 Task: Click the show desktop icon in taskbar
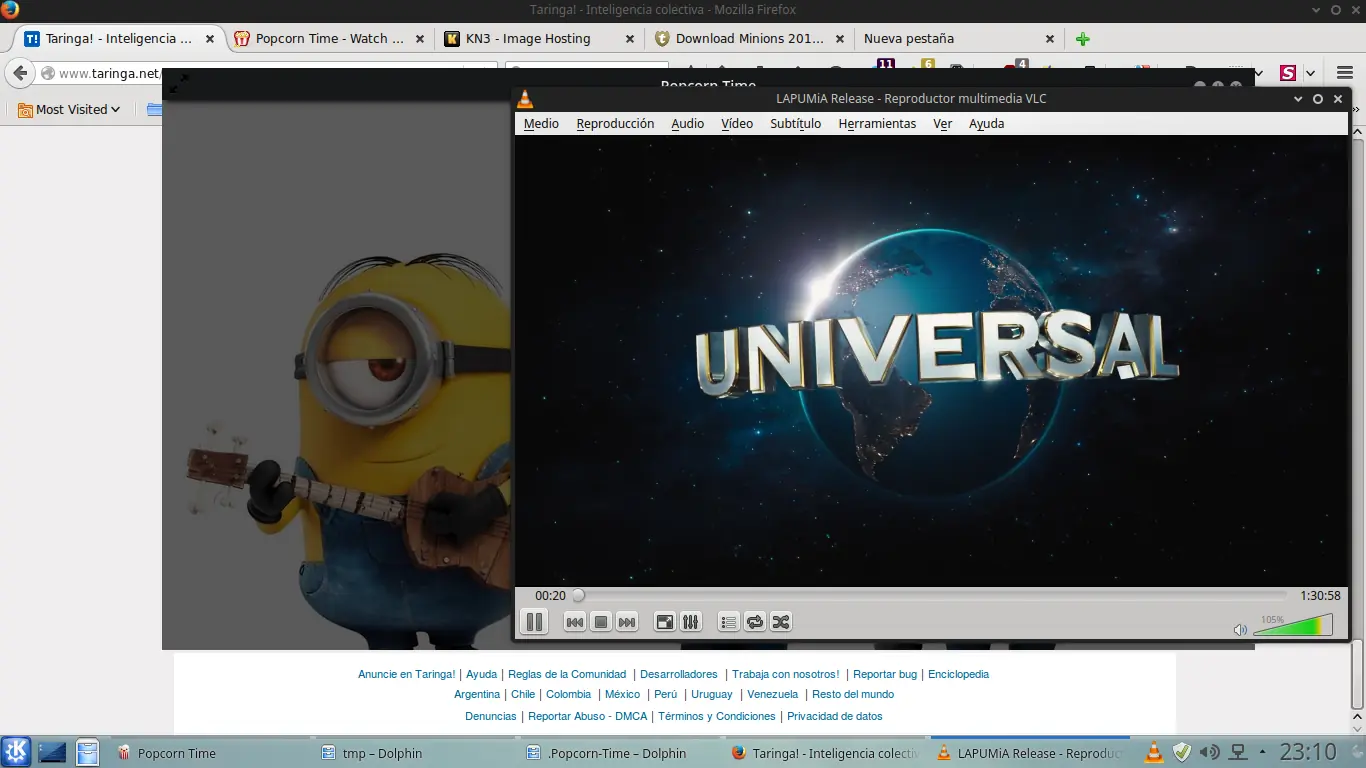(52, 752)
